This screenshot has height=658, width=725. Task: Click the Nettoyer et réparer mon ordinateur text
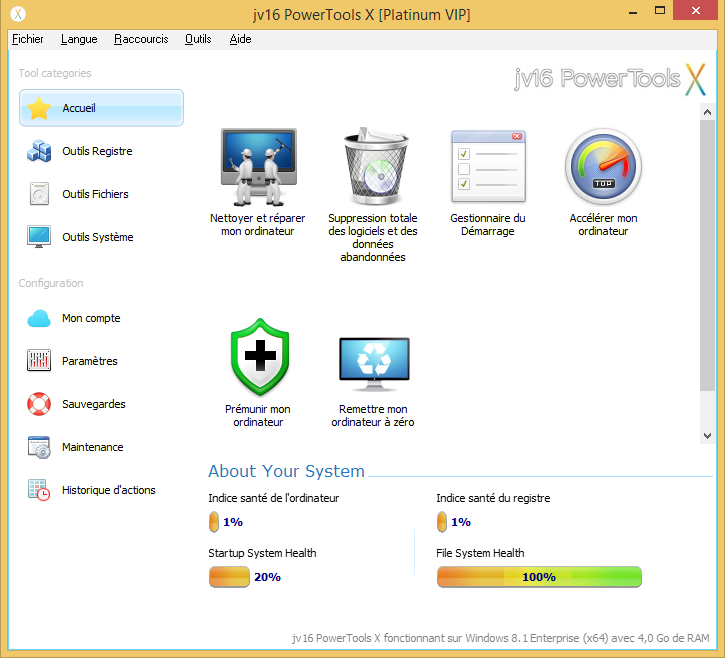coord(258,225)
